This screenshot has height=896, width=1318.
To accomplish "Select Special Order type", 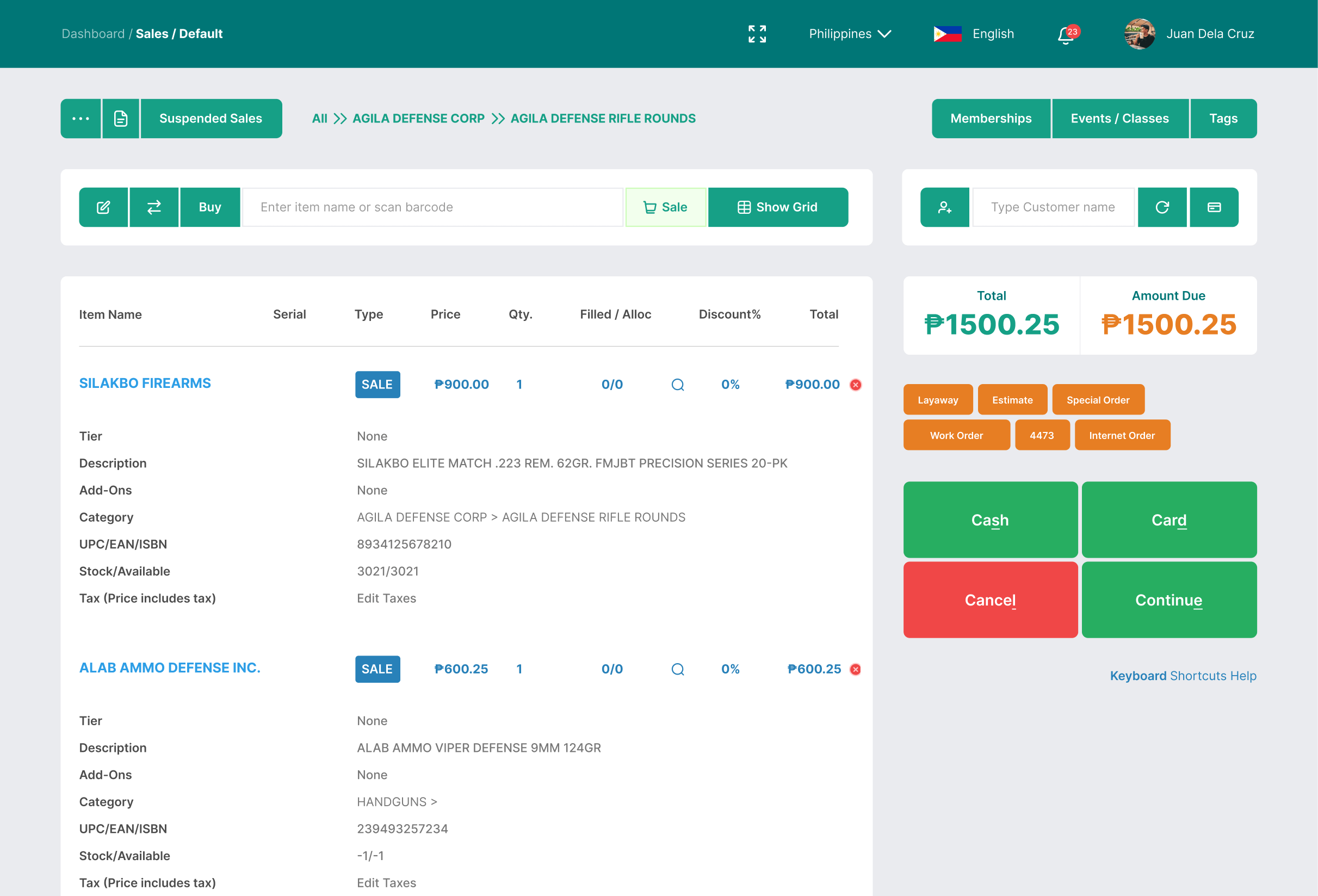I will [1098, 400].
